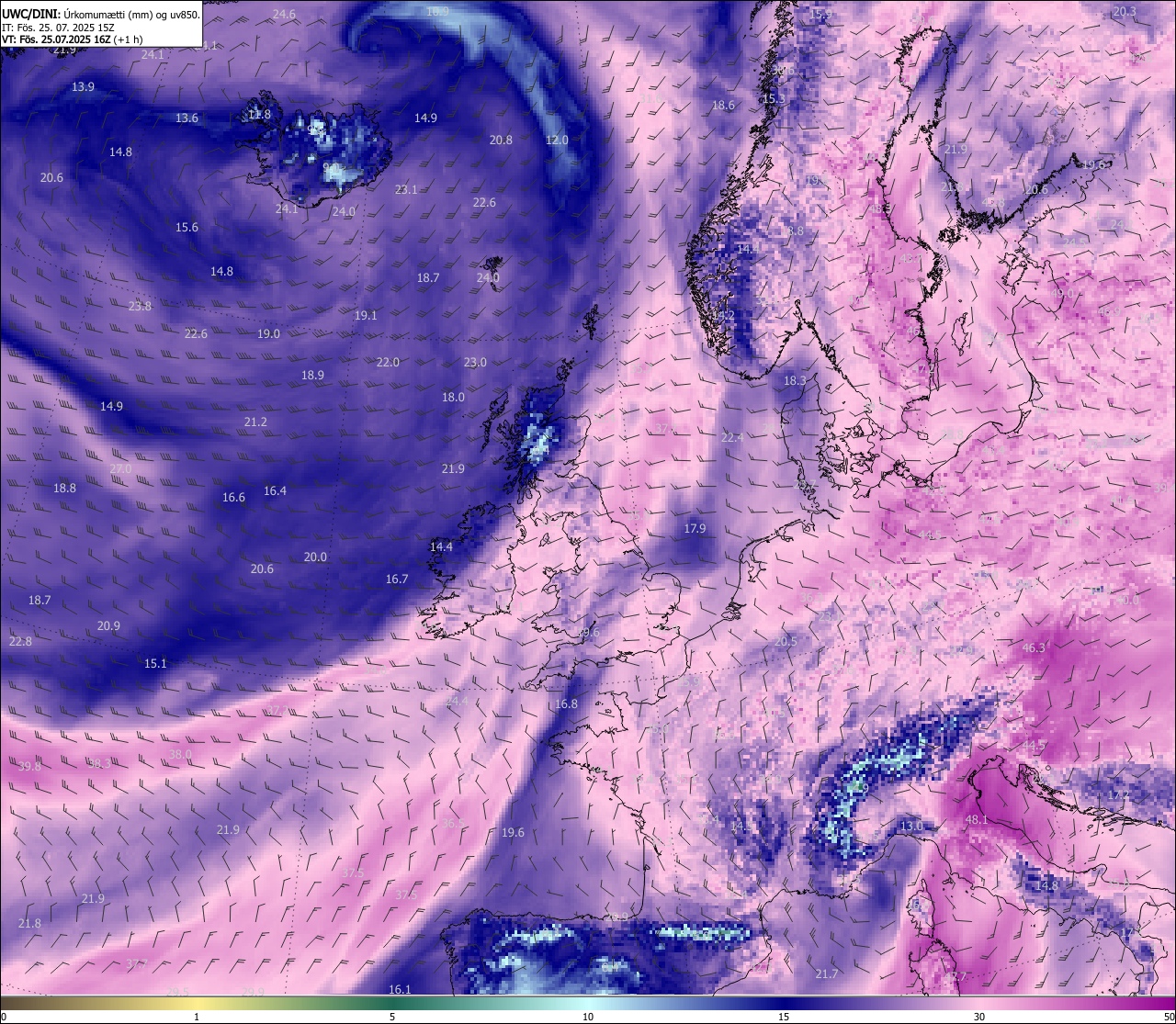Click the map value 46.3
This screenshot has width=1176, height=1024.
click(x=1034, y=647)
